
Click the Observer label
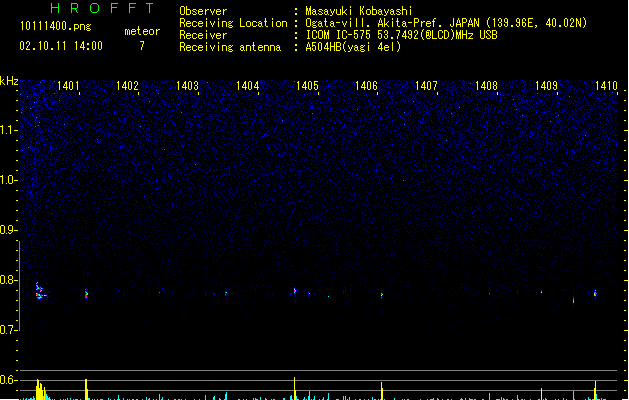click(x=203, y=11)
